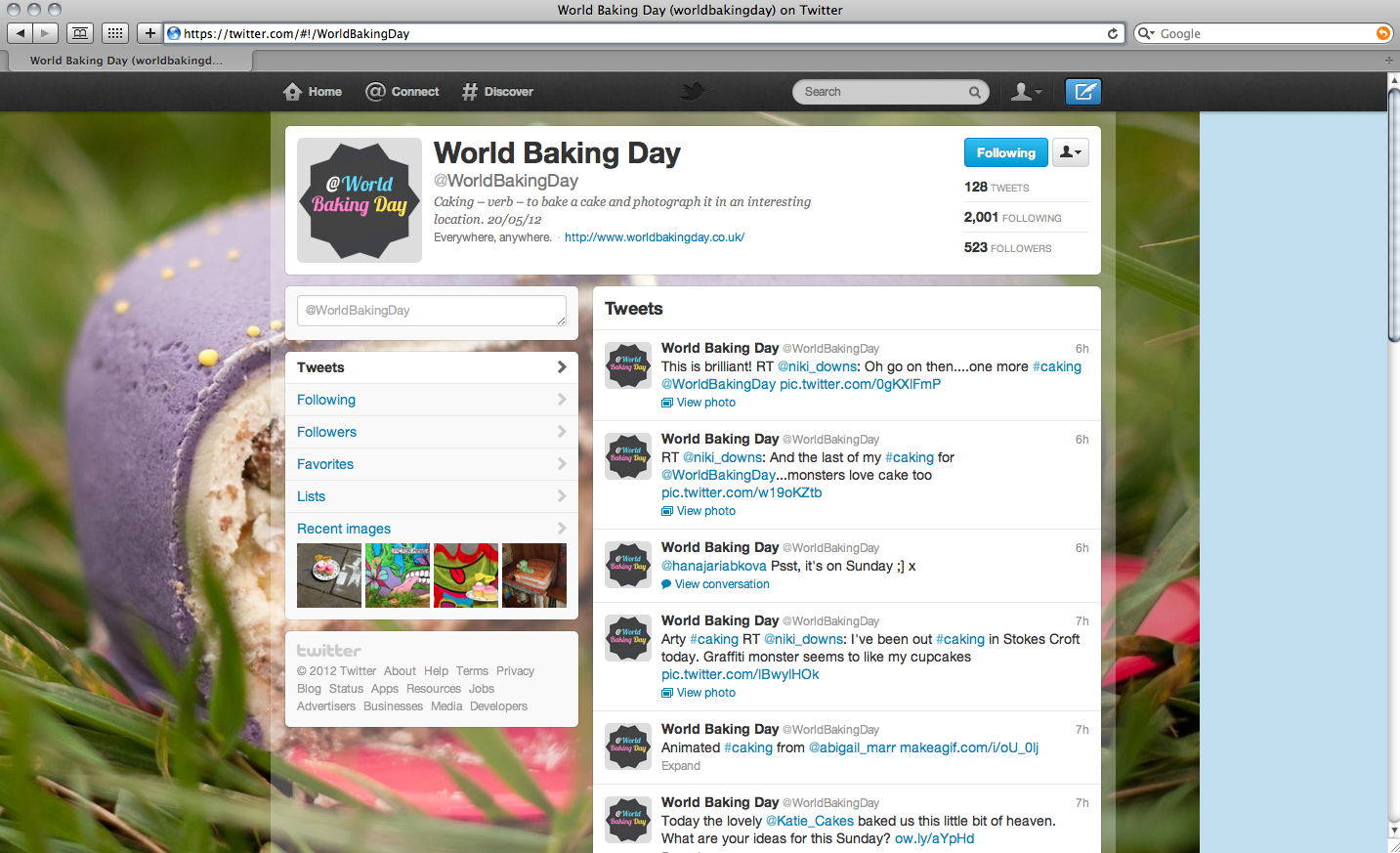Open the makeagif.com link in the tweet
Viewport: 1400px width, 853px height.
(x=969, y=747)
